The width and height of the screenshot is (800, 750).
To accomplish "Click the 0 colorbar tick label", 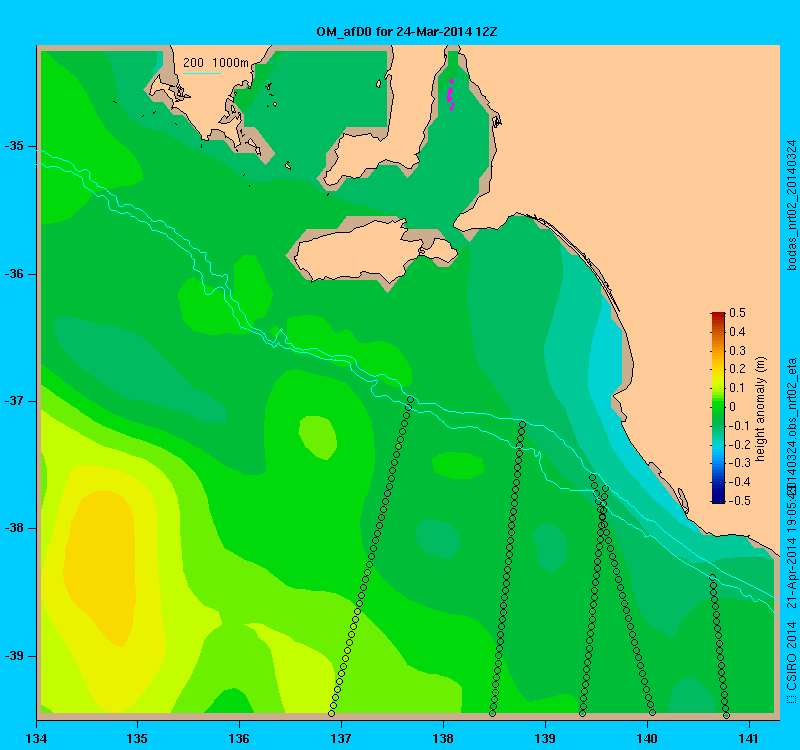I will [733, 407].
